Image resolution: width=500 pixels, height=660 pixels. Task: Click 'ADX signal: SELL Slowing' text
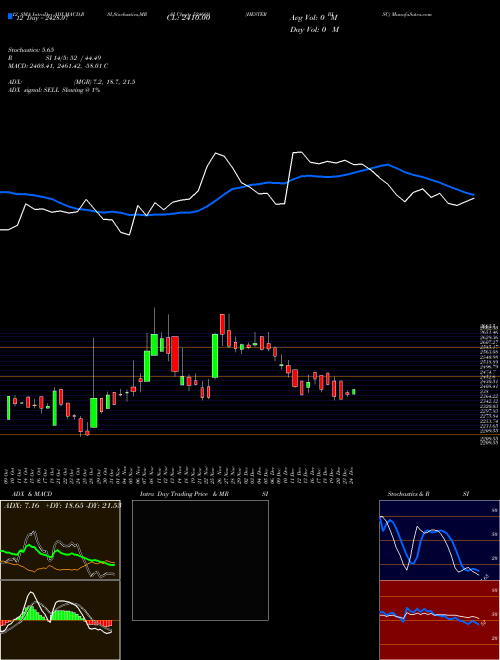click(x=54, y=90)
